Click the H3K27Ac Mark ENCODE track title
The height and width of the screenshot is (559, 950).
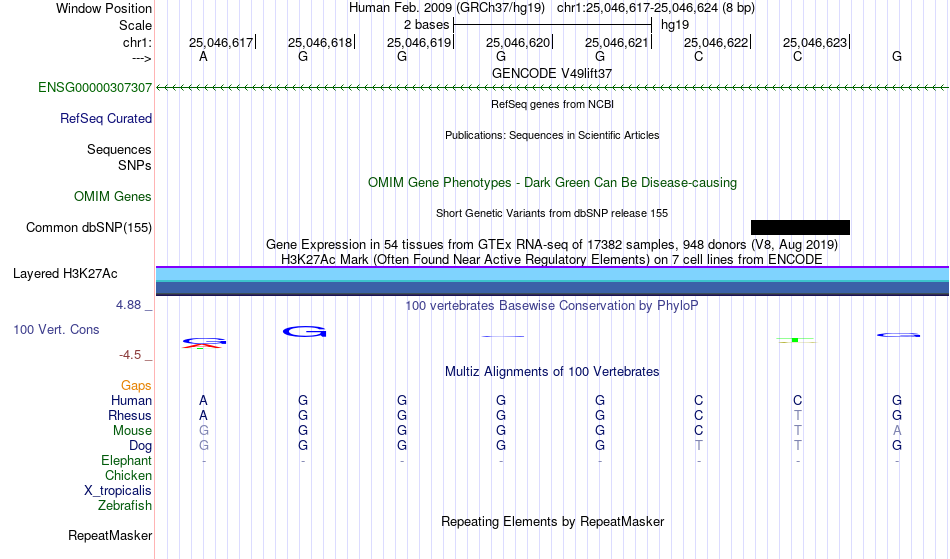click(x=552, y=260)
